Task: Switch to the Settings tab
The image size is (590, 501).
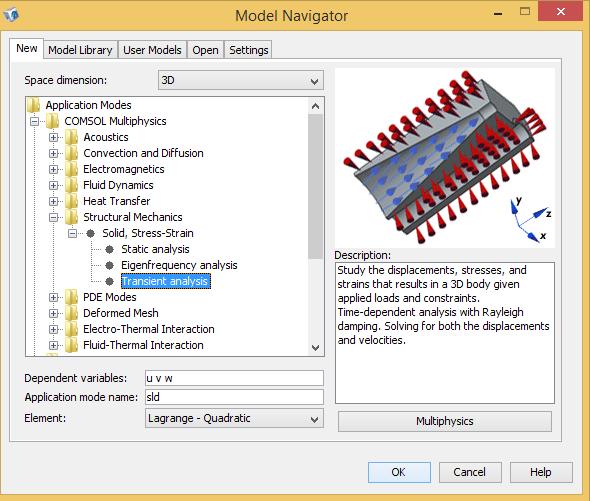Action: coord(248,50)
